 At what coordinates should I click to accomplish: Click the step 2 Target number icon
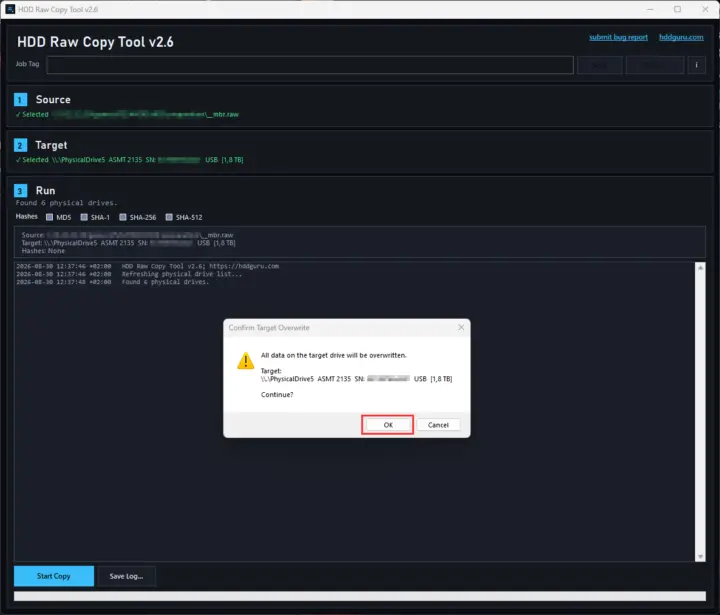coord(20,145)
